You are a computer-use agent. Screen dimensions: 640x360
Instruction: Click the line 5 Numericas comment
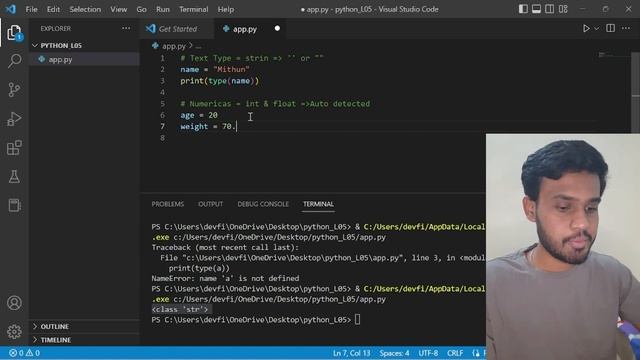coord(275,104)
